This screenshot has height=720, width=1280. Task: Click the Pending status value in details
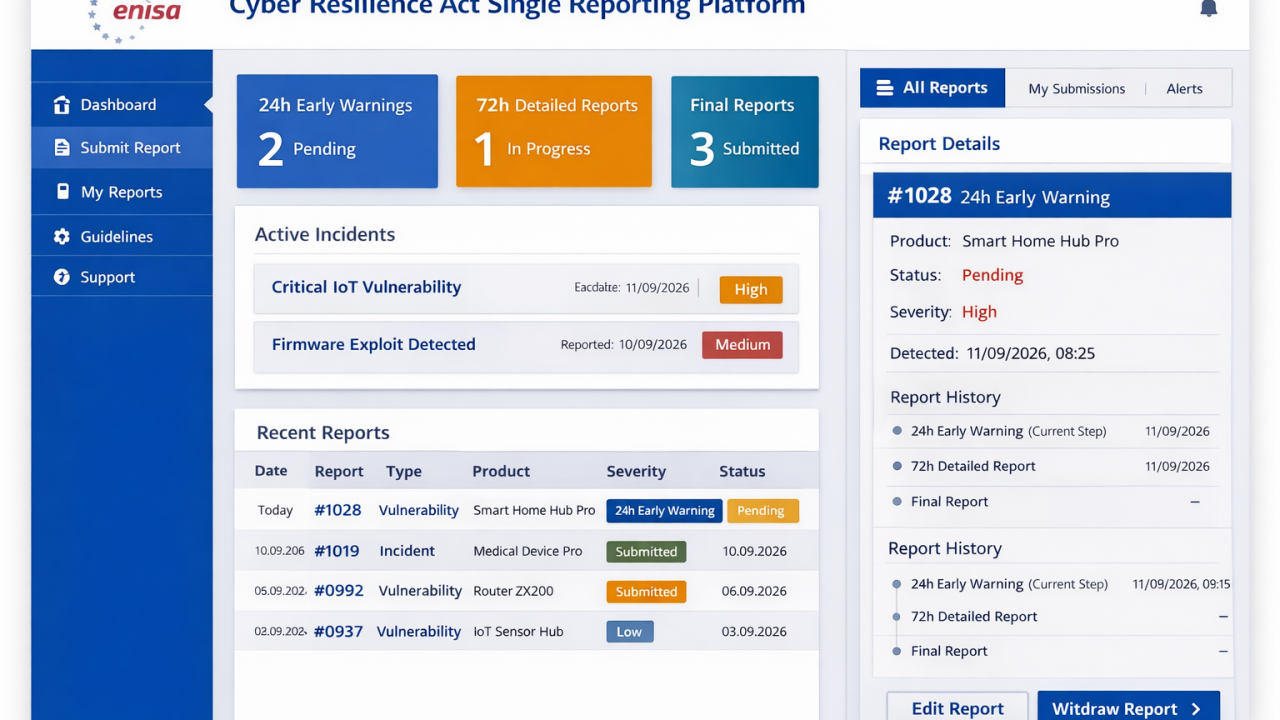[992, 275]
